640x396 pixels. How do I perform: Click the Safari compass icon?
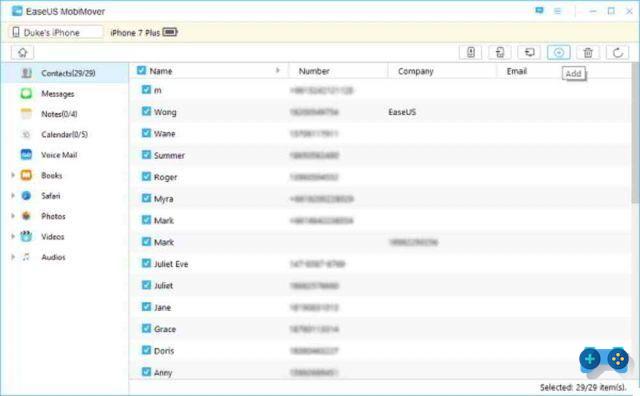click(x=26, y=196)
